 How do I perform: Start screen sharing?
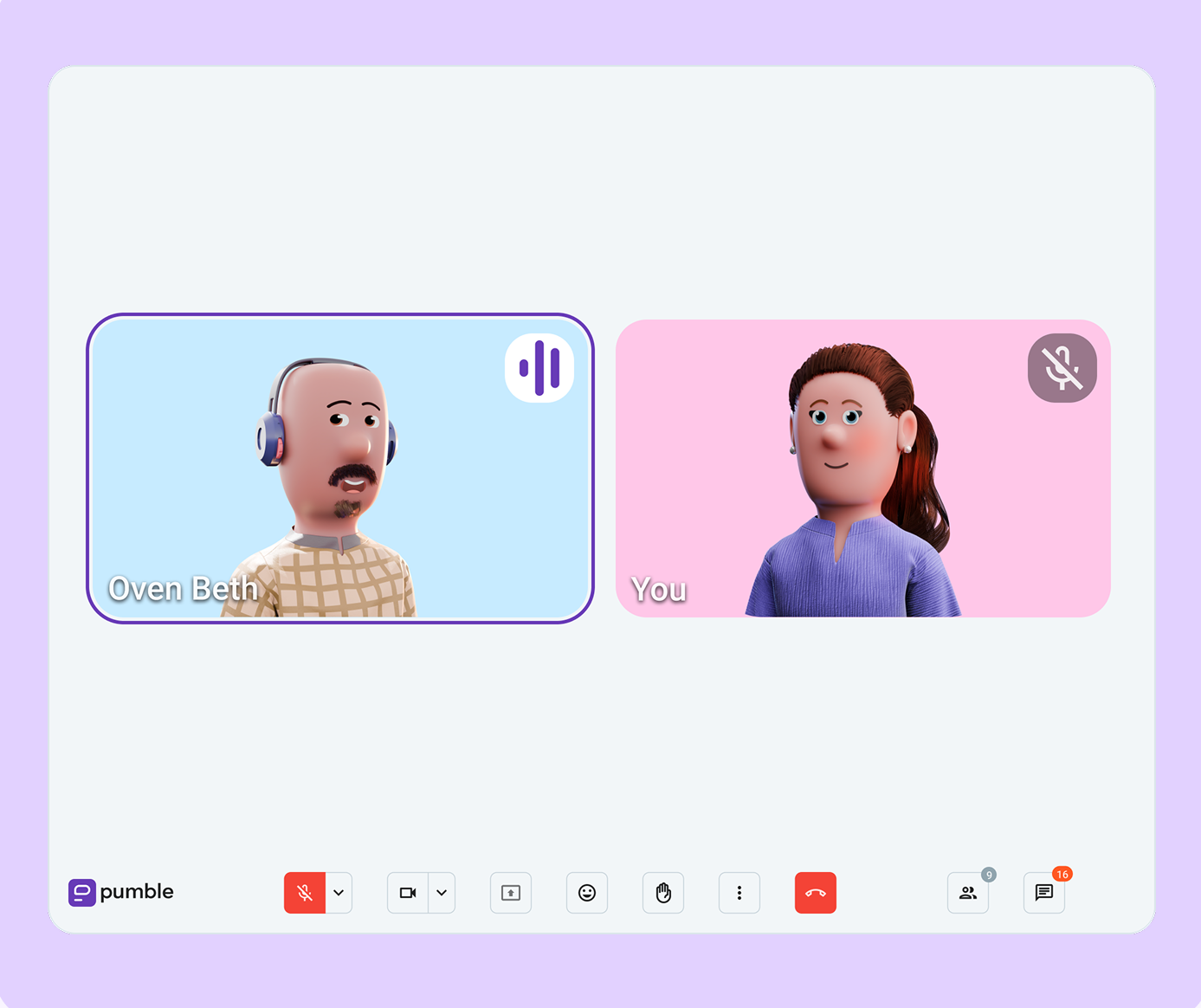(510, 893)
